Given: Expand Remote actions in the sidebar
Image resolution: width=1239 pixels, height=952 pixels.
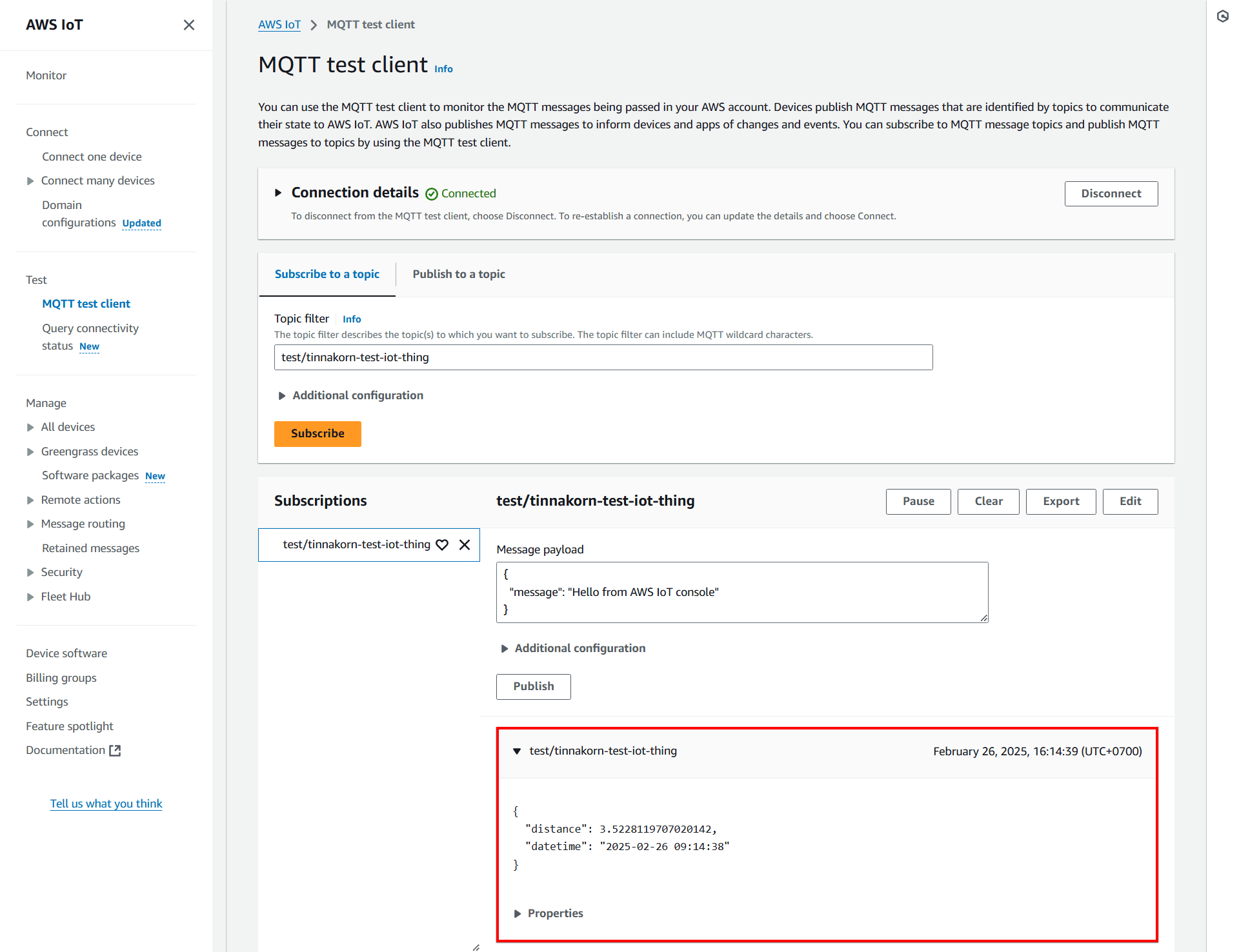Looking at the screenshot, I should (30, 501).
